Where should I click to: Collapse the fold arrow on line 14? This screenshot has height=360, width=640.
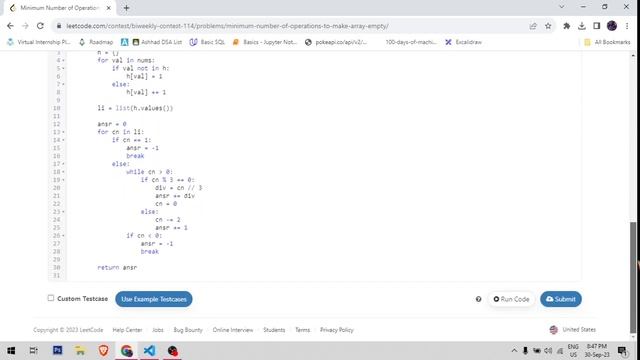[63, 140]
